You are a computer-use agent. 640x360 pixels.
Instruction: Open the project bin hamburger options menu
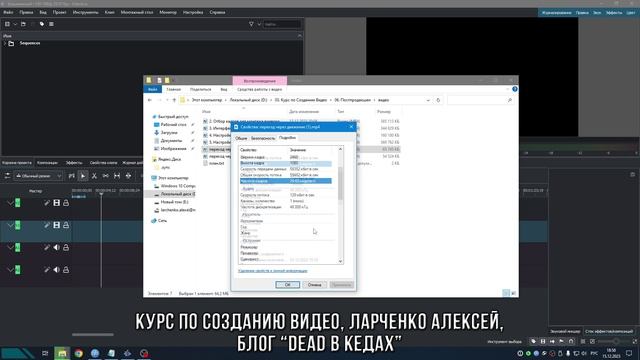pos(51,24)
